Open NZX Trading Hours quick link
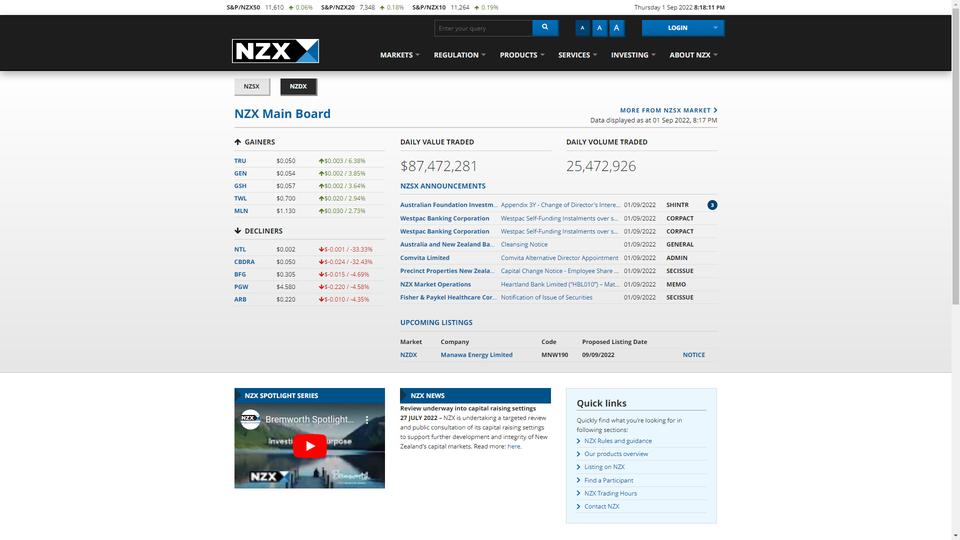Viewport: 960px width, 540px height. 610,493
